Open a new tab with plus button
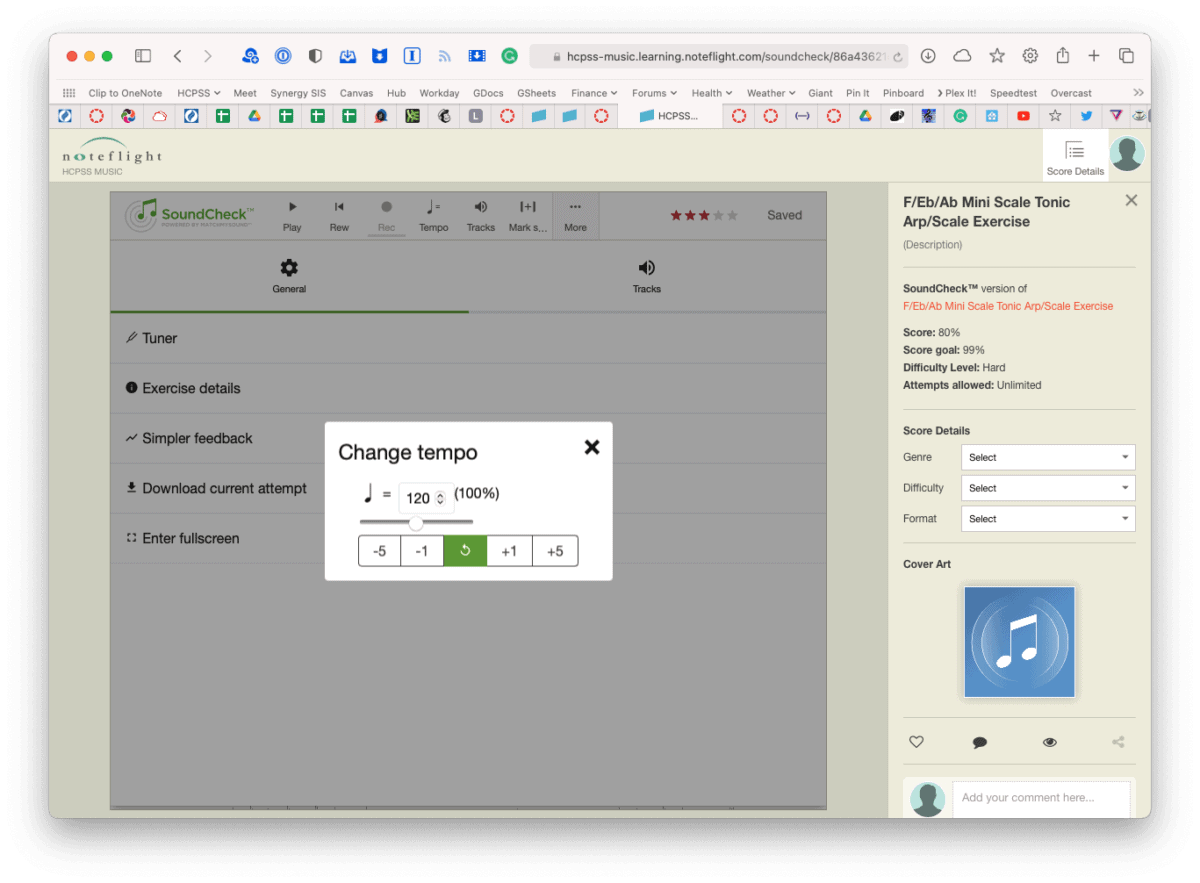Screen dimensions: 1200x883 pyautogui.click(x=1094, y=56)
